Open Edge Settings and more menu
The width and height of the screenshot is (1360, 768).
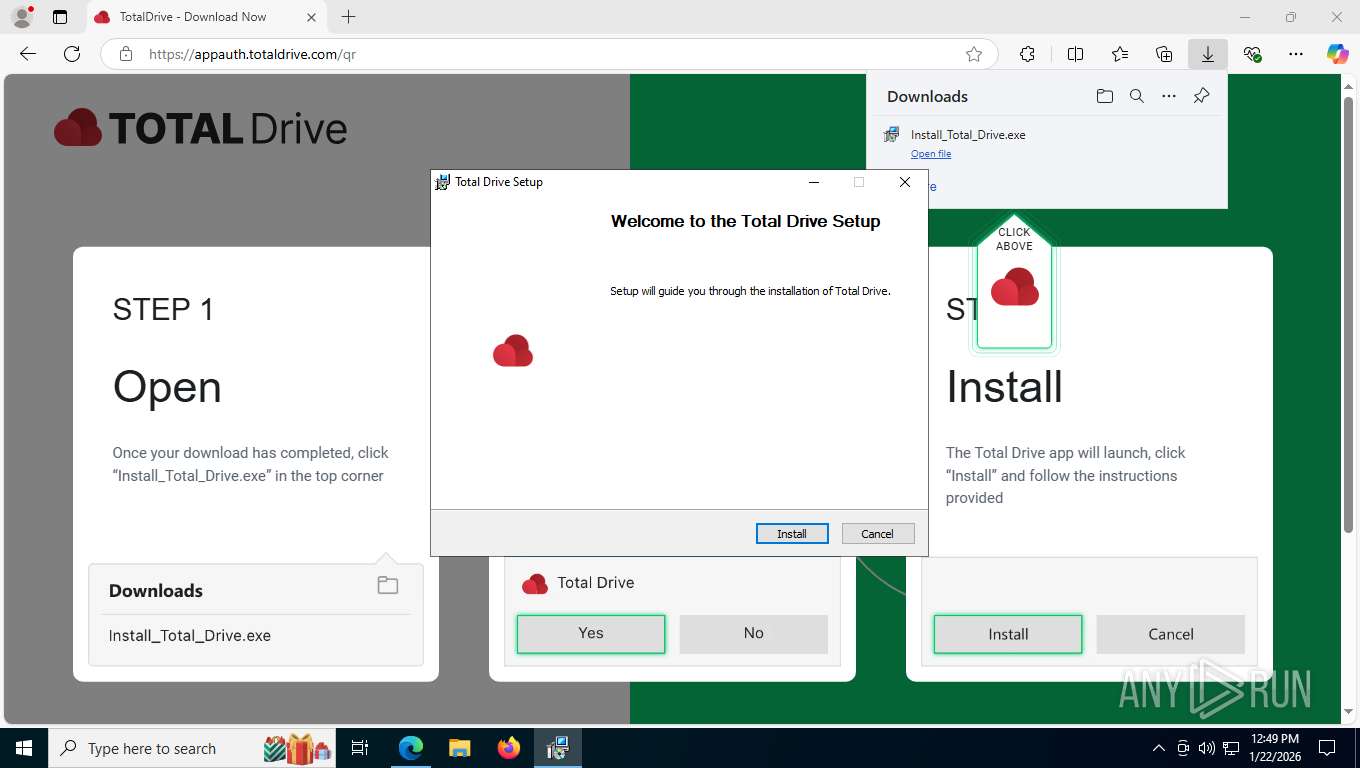[x=1296, y=54]
